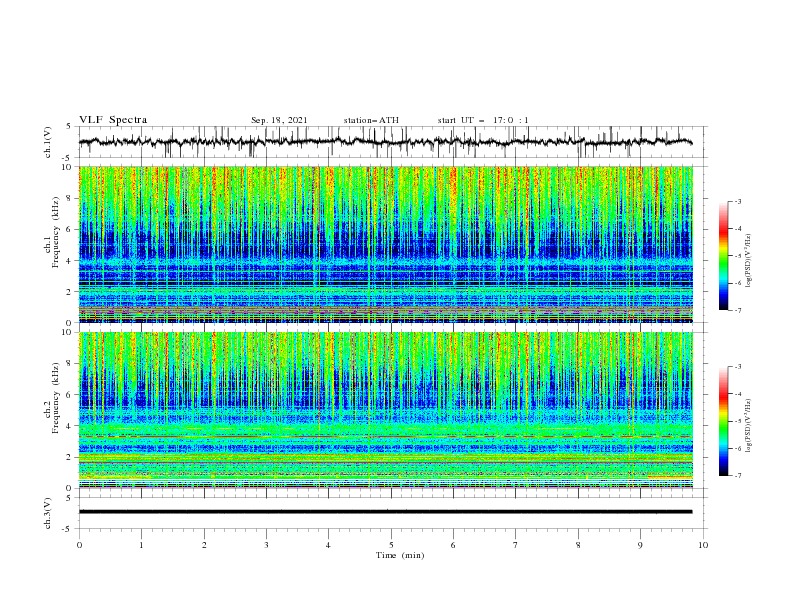Click the 'VLF Spectra' title text

113,120
